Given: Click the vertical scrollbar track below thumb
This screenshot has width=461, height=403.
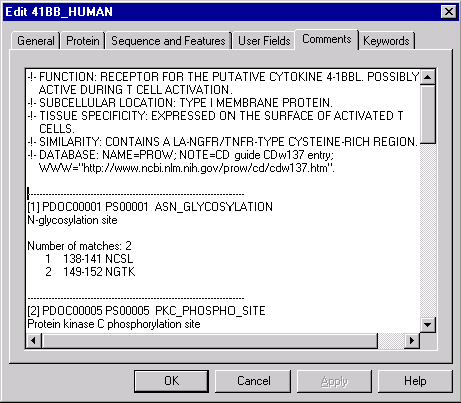Looking at the screenshot, I should pyautogui.click(x=428, y=230).
